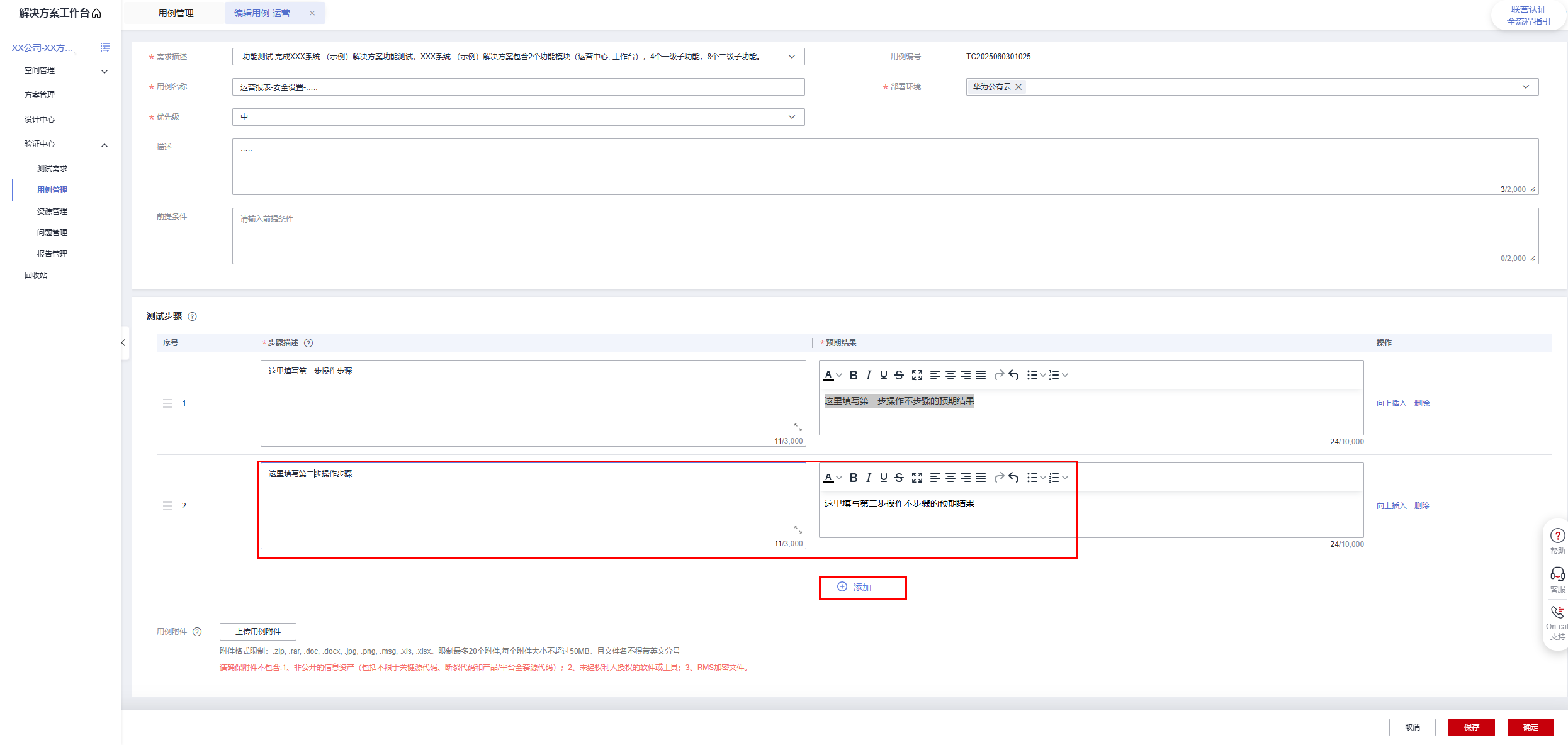Click the 上传用例附件 button
The height and width of the screenshot is (745, 1568).
coord(258,632)
